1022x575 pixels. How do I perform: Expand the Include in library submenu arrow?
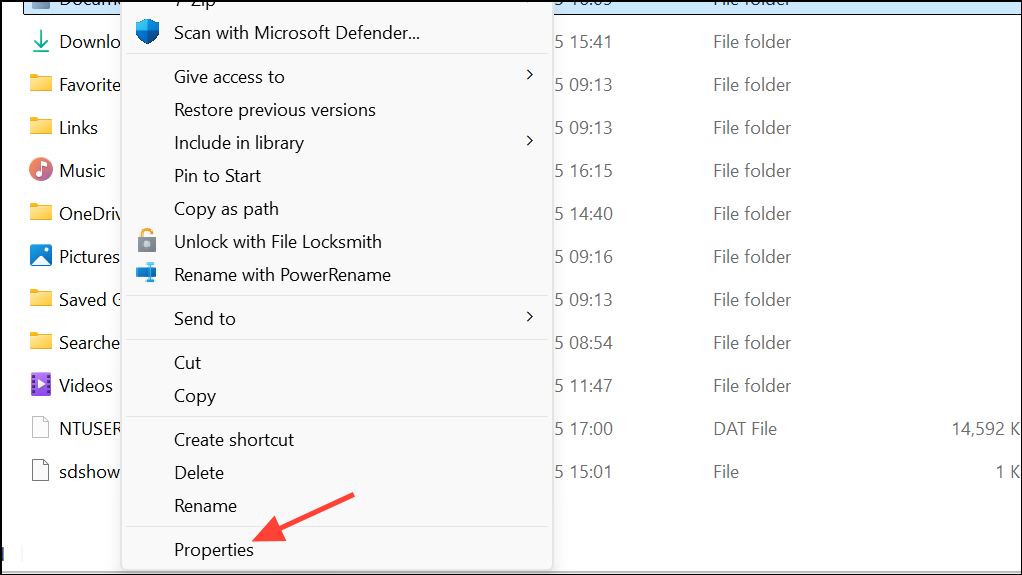coord(530,141)
